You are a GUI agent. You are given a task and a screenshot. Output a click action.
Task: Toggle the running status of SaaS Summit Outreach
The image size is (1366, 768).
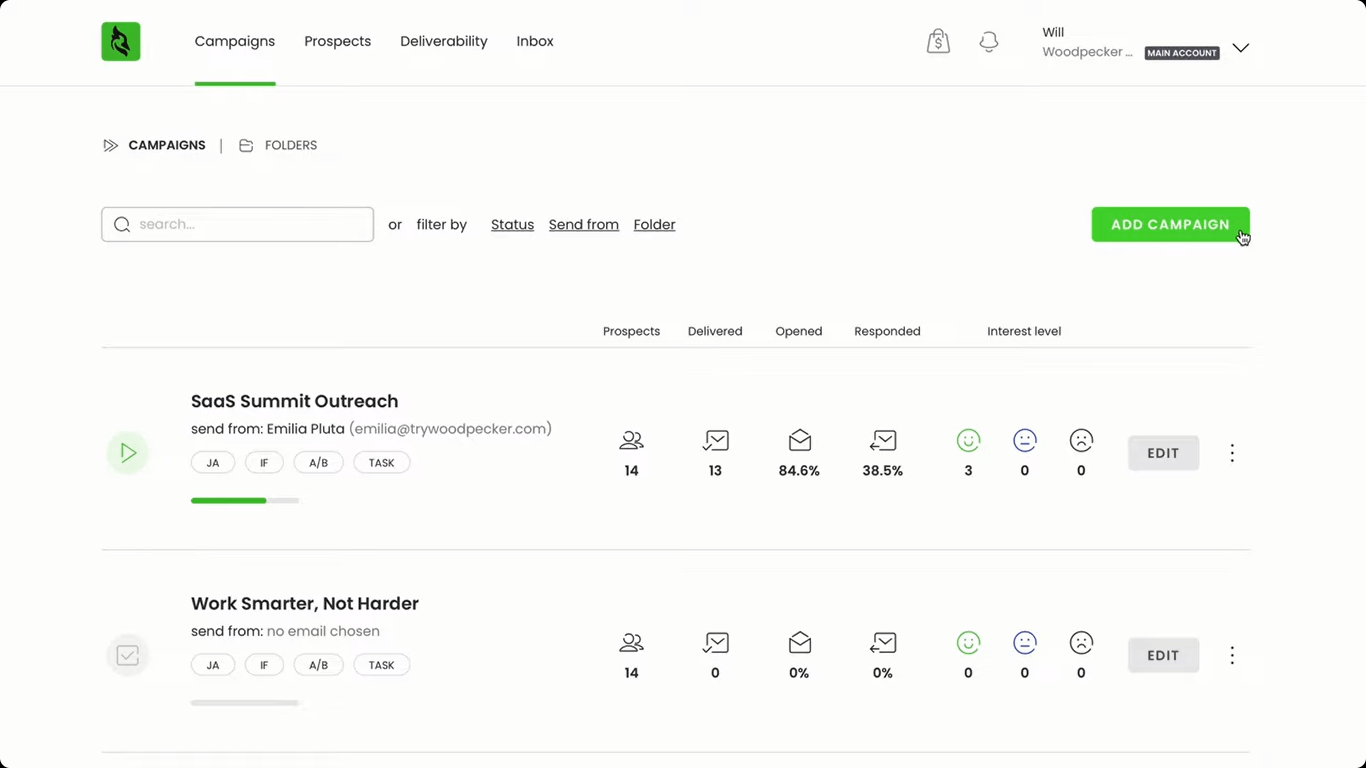coord(128,453)
